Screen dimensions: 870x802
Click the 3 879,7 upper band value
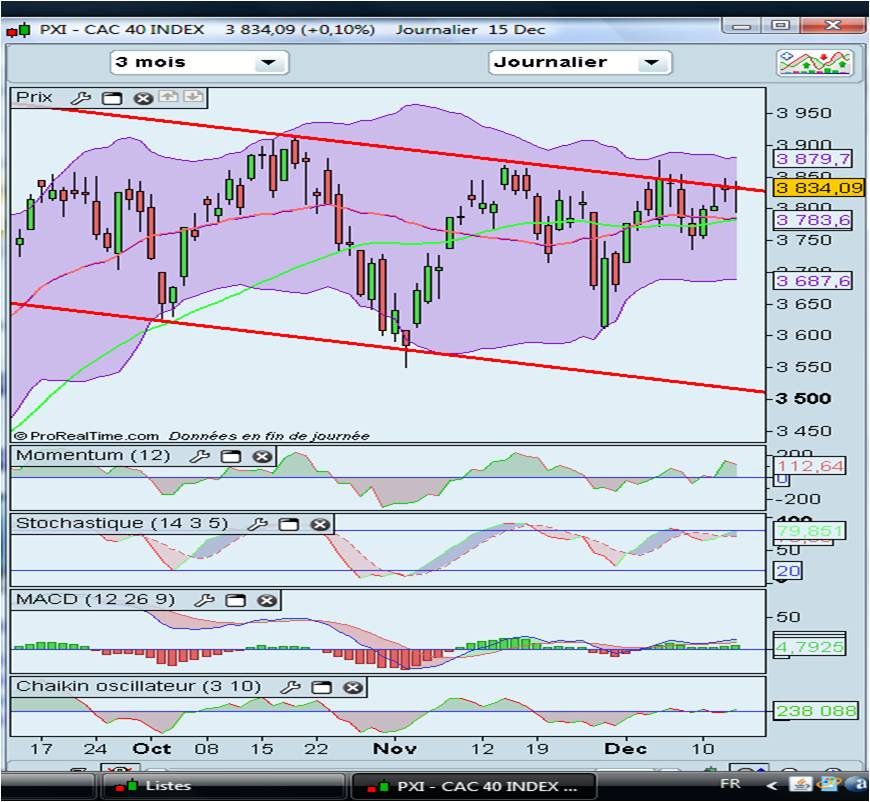(x=812, y=159)
